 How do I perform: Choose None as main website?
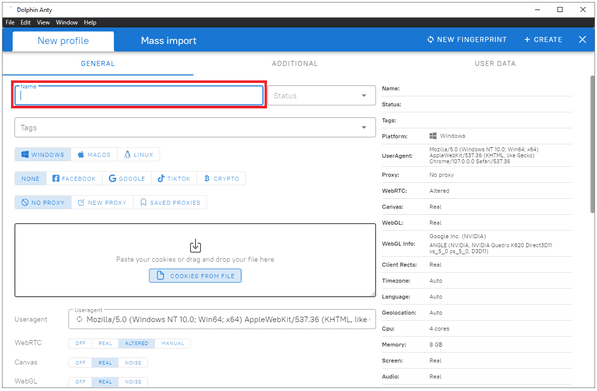[x=30, y=178]
